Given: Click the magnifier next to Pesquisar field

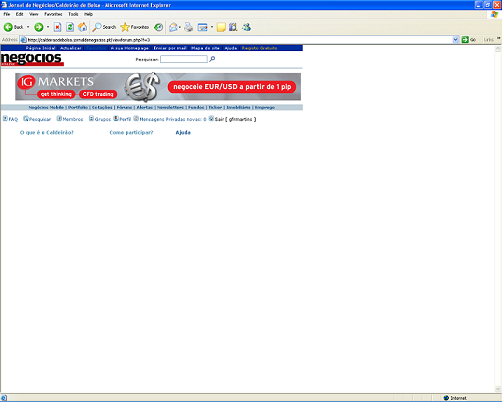Looking at the screenshot, I should [x=212, y=59].
